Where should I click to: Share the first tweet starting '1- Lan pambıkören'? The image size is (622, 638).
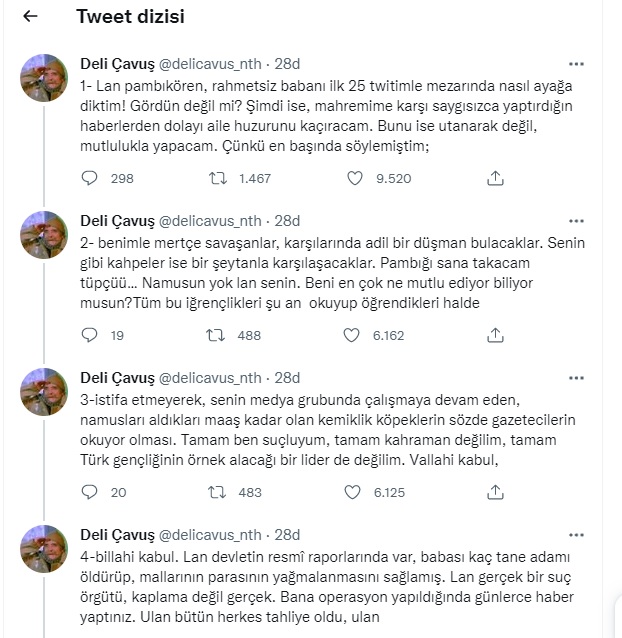(x=494, y=178)
